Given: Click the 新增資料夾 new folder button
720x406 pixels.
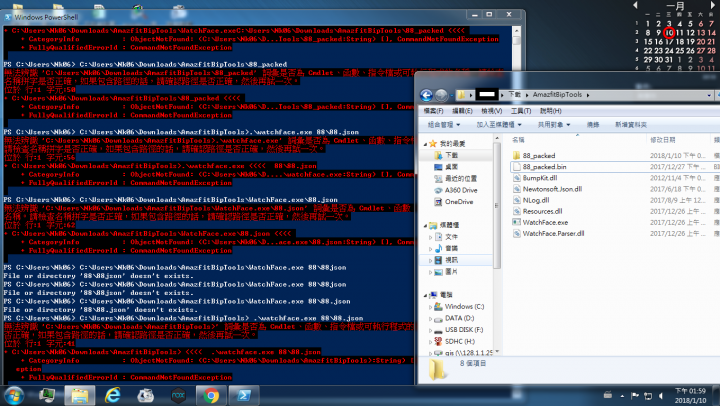Looking at the screenshot, I should pos(631,124).
